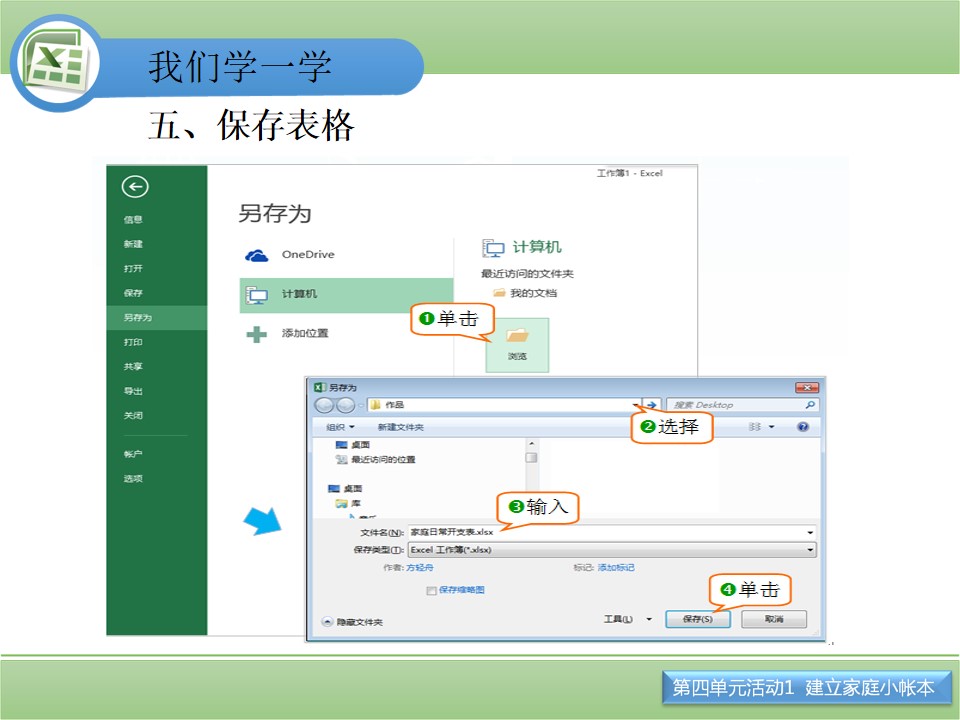
Task: Open 打印 from the sidebar
Action: (133, 342)
